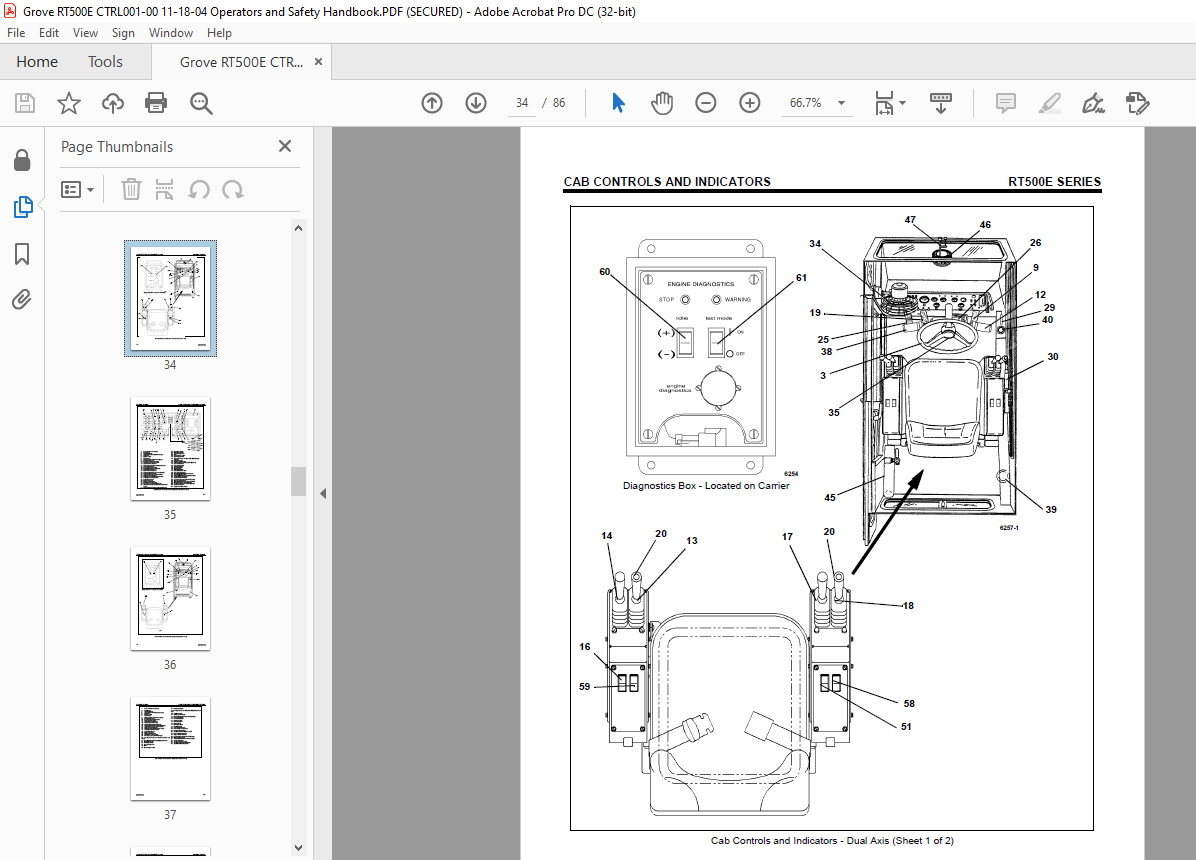This screenshot has height=860, width=1196.
Task: Add document to starred with star icon
Action: click(x=69, y=103)
